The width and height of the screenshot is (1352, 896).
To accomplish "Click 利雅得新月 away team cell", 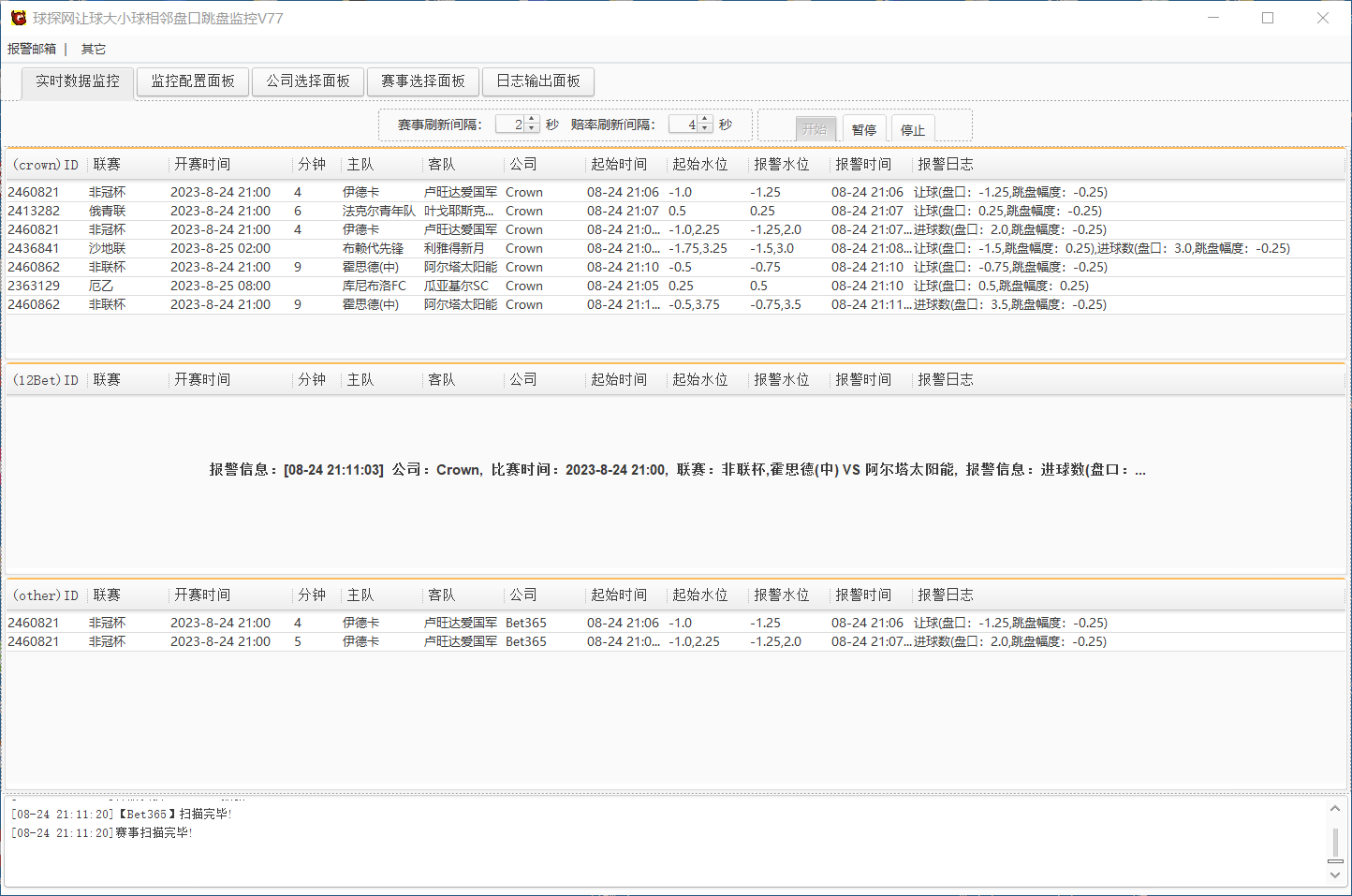I will click(x=455, y=248).
